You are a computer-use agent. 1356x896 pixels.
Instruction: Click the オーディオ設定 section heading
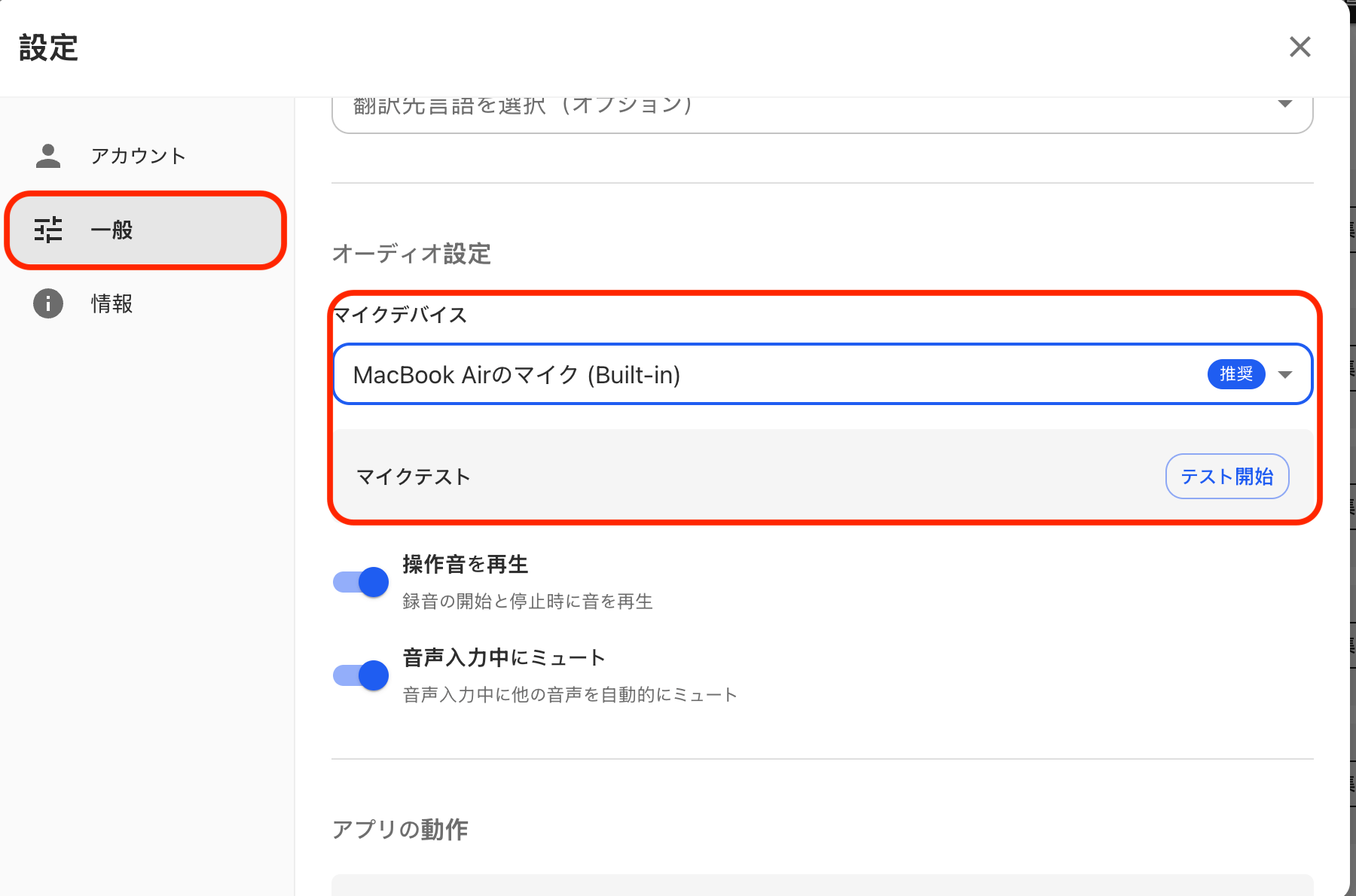point(411,254)
